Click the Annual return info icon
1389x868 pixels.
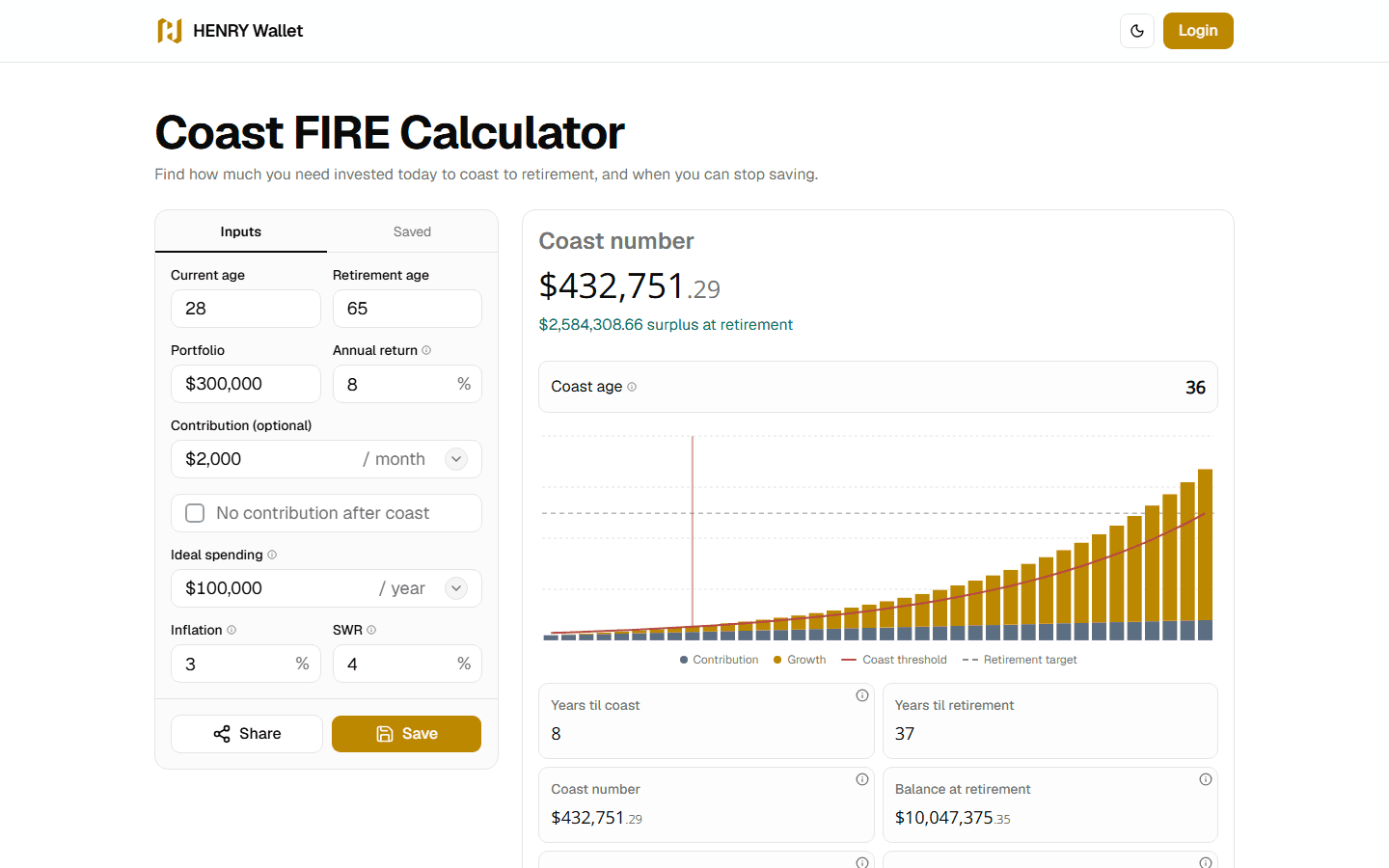click(x=426, y=350)
